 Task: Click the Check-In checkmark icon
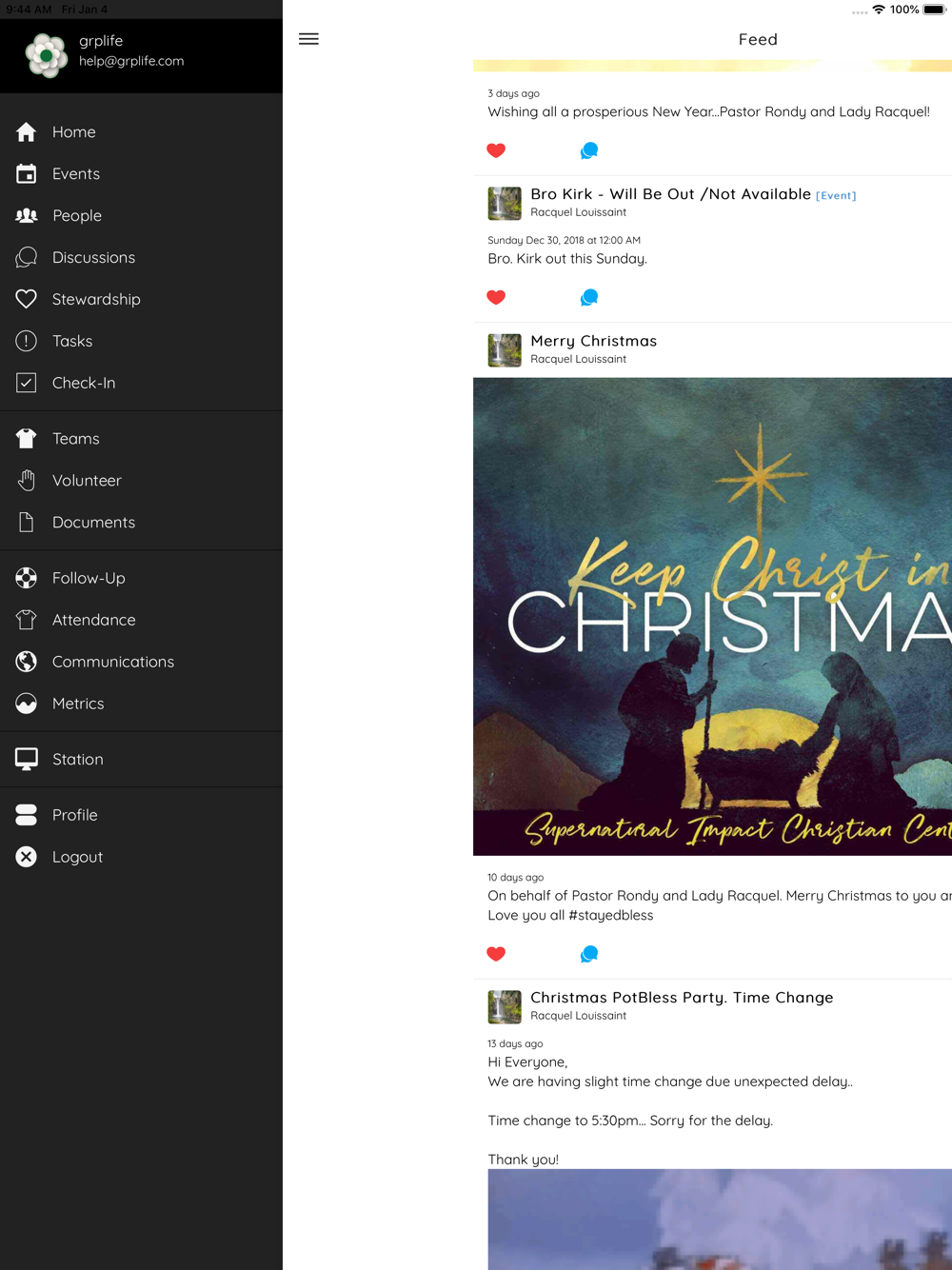coord(27,383)
